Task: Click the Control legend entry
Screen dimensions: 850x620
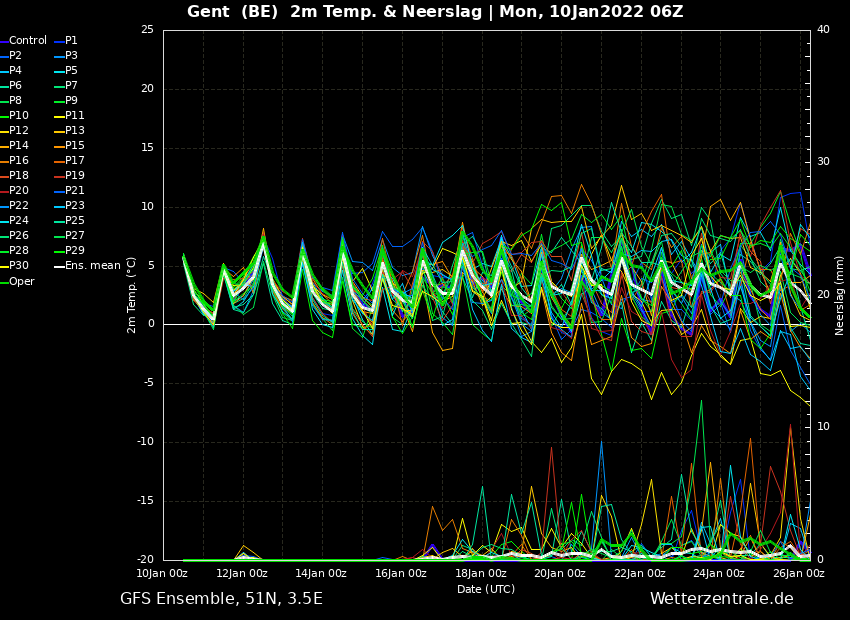Action: coord(23,41)
